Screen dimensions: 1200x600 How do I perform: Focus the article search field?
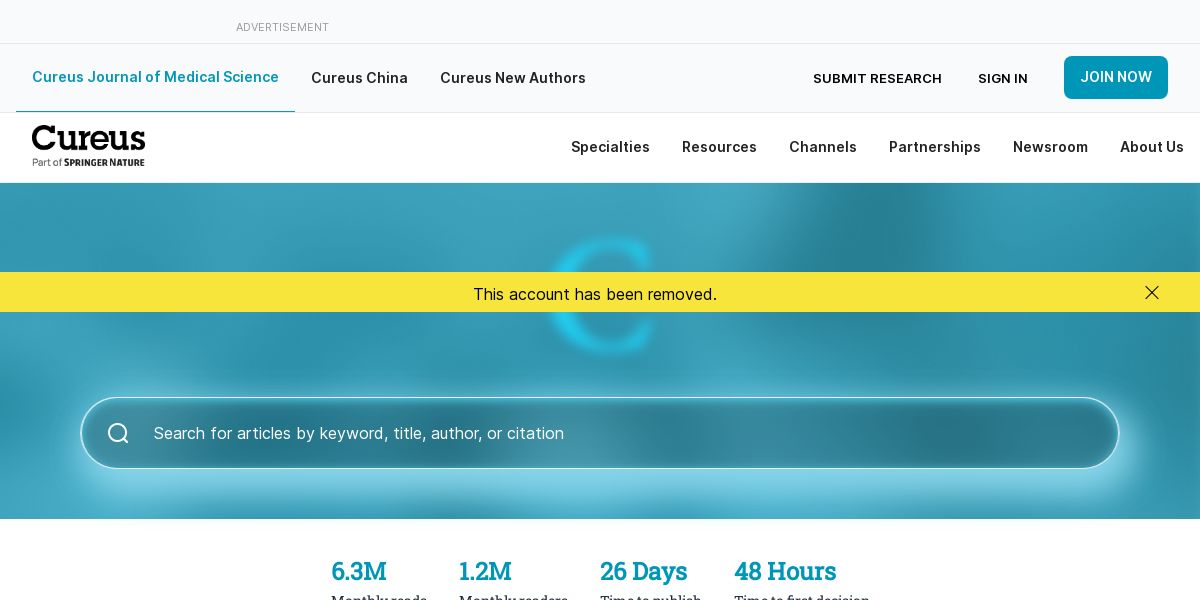point(600,433)
